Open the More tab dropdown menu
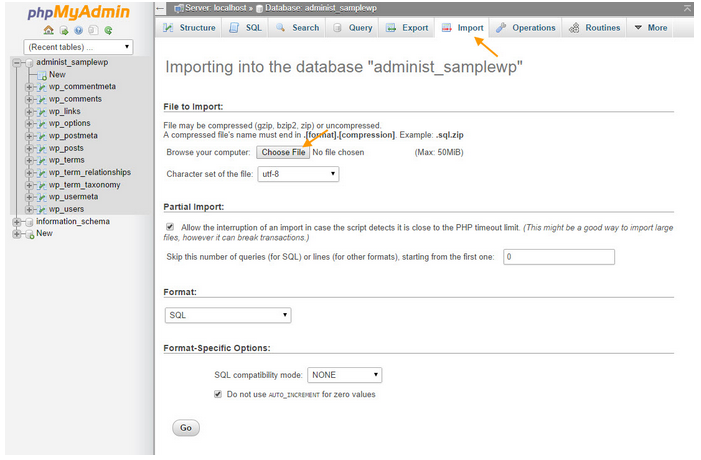The height and width of the screenshot is (460, 701). 651,28
